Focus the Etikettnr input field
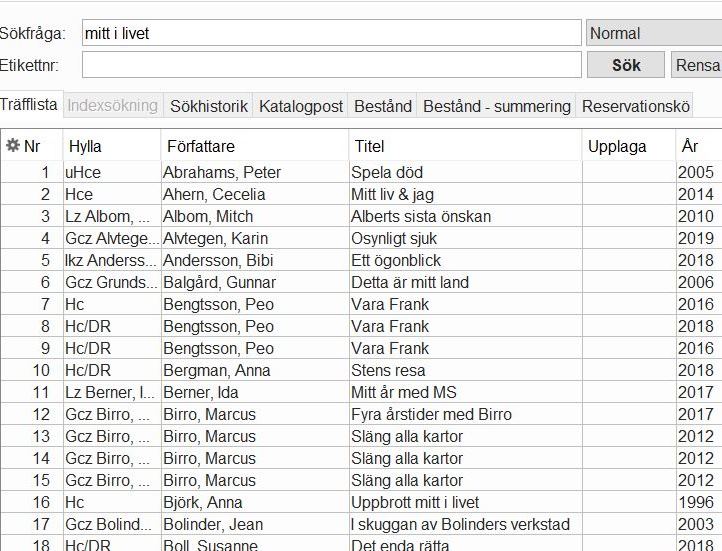The width and height of the screenshot is (722, 551). pyautogui.click(x=332, y=65)
